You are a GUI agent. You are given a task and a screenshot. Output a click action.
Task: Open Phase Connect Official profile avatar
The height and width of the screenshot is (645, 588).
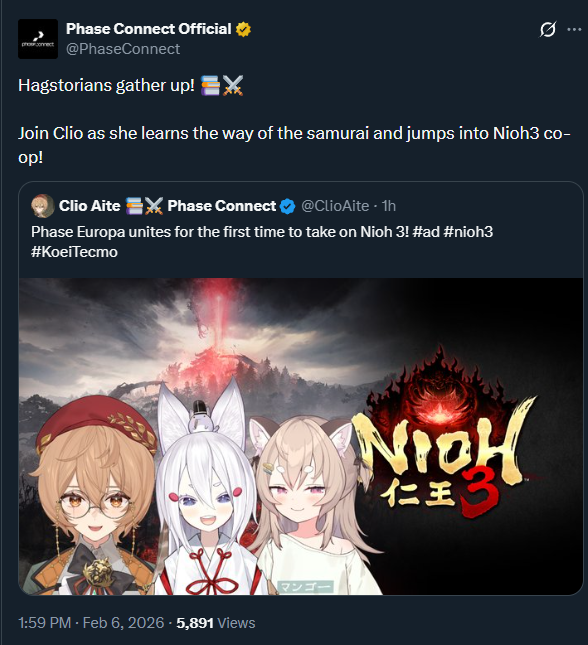tap(38, 39)
